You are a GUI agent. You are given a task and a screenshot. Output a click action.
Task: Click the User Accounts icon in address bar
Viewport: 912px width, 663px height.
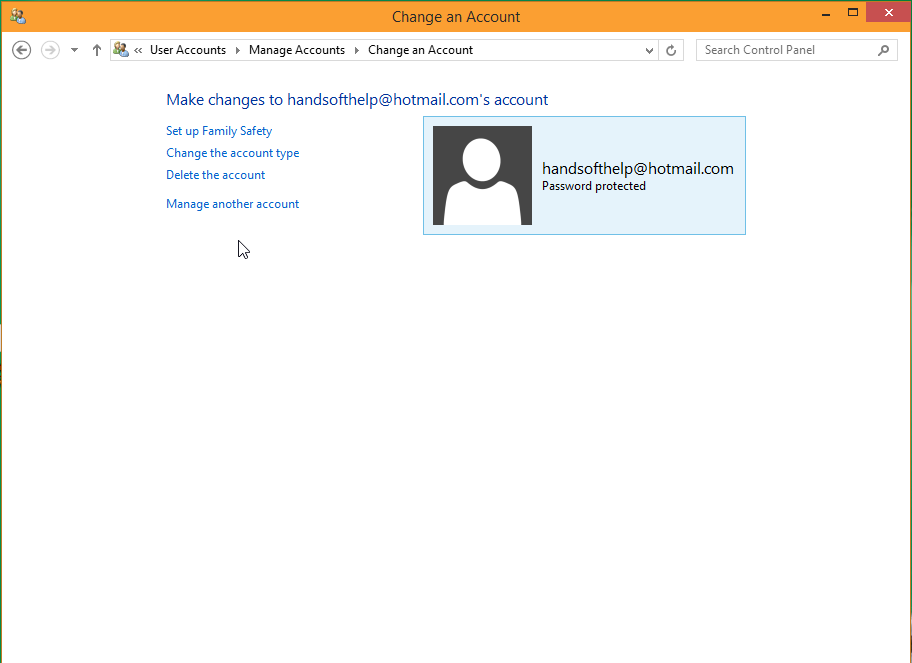click(121, 50)
